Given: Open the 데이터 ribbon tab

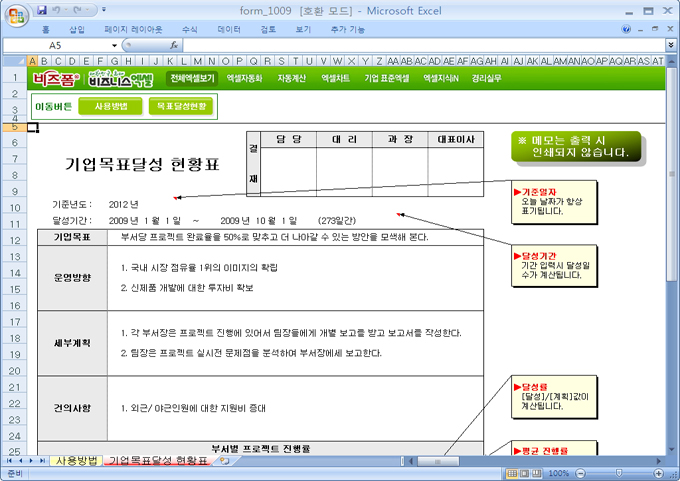Looking at the screenshot, I should click(229, 29).
